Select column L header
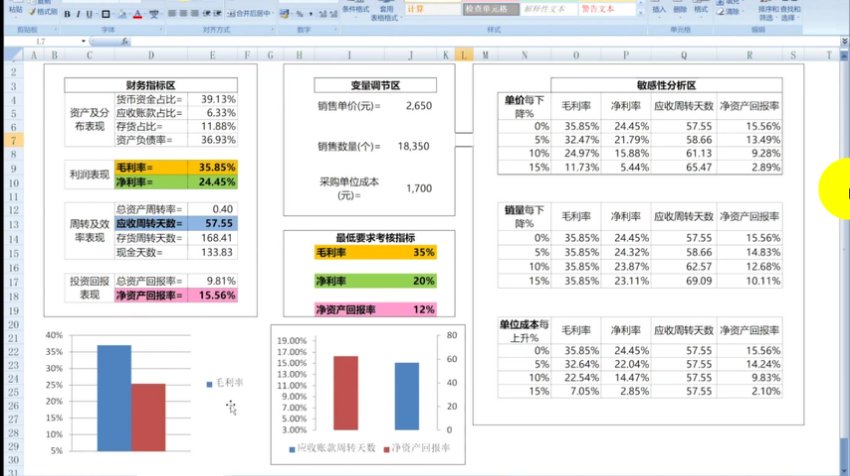 tap(463, 55)
